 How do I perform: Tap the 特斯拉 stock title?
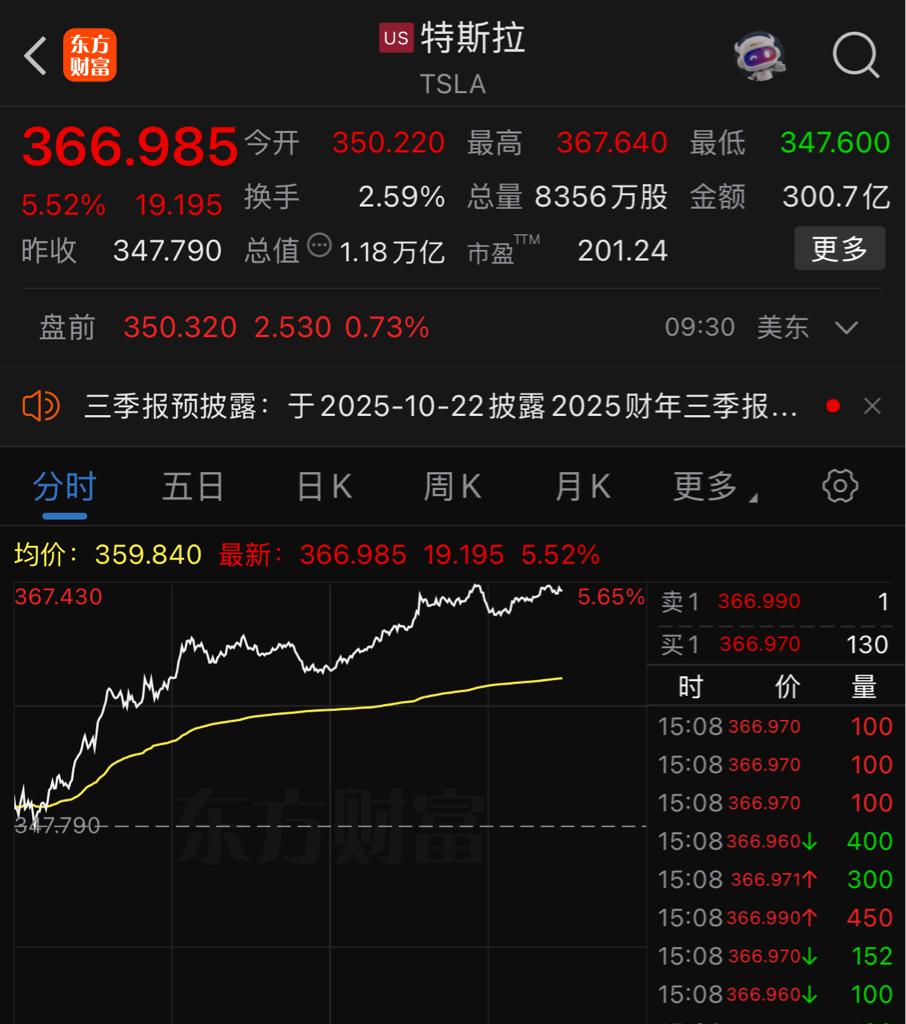[x=473, y=37]
